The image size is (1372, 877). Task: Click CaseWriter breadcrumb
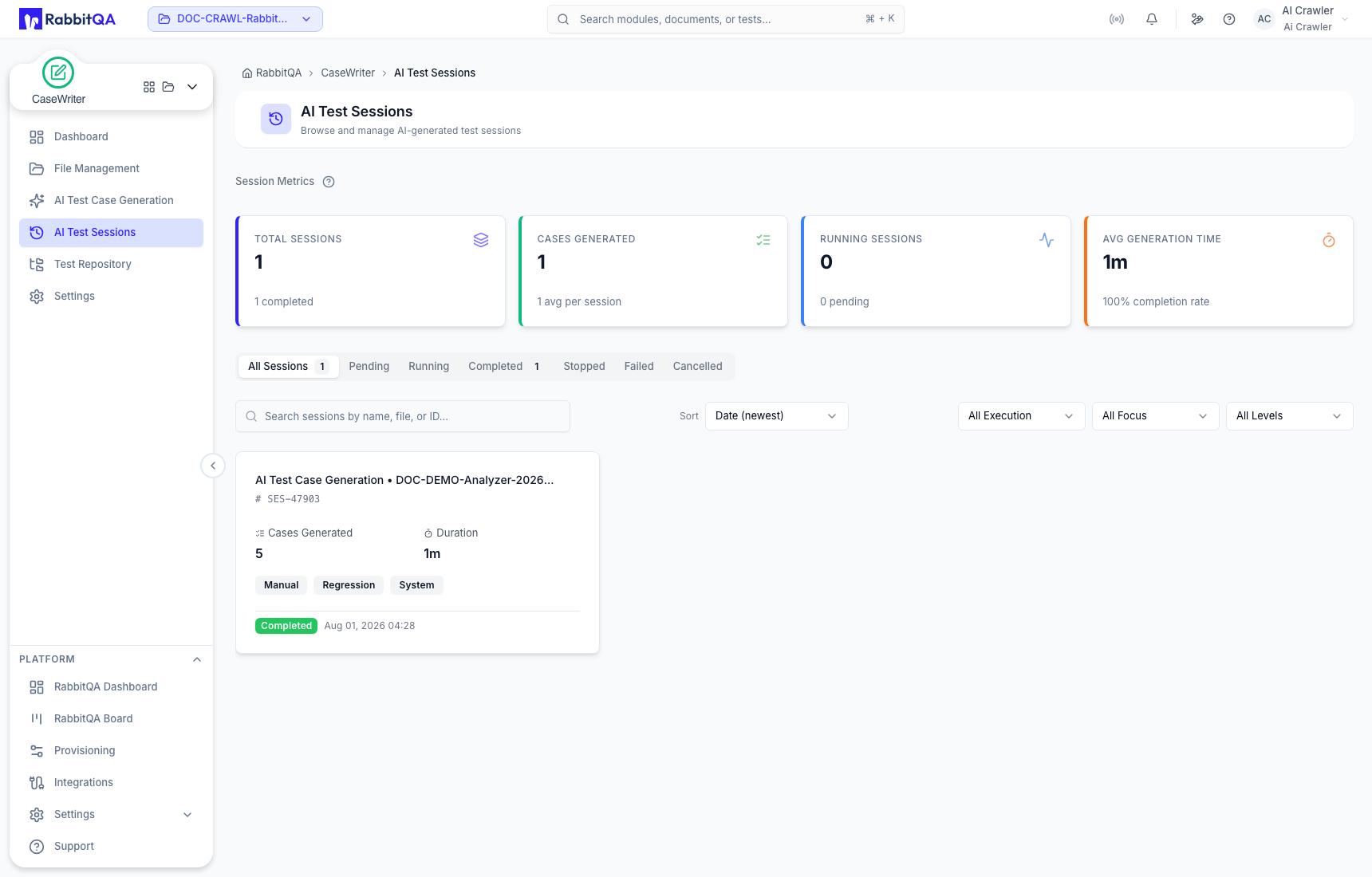click(348, 73)
